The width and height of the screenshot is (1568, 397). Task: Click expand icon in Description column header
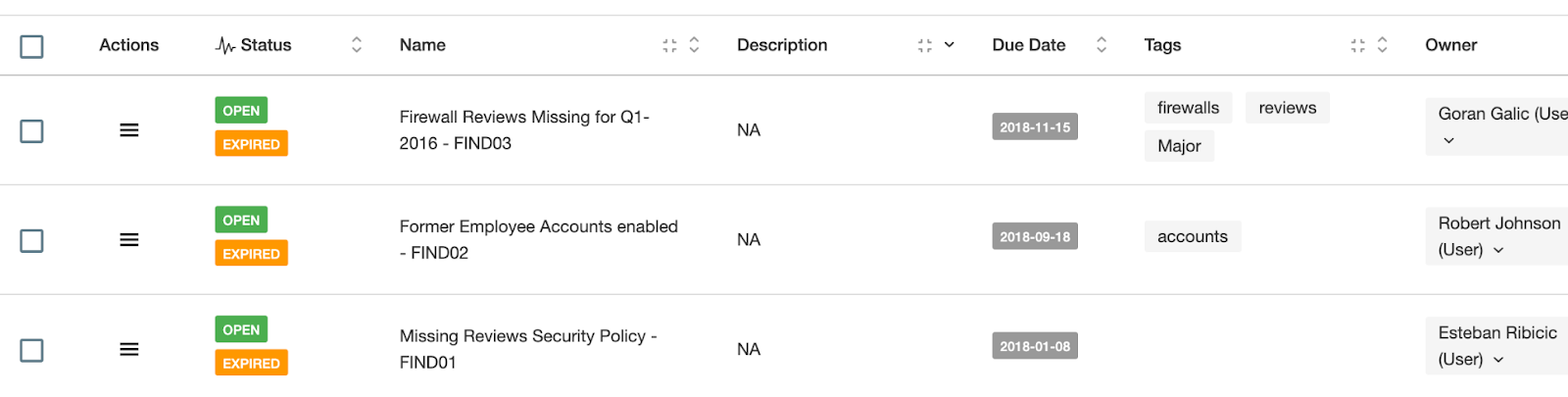click(924, 45)
